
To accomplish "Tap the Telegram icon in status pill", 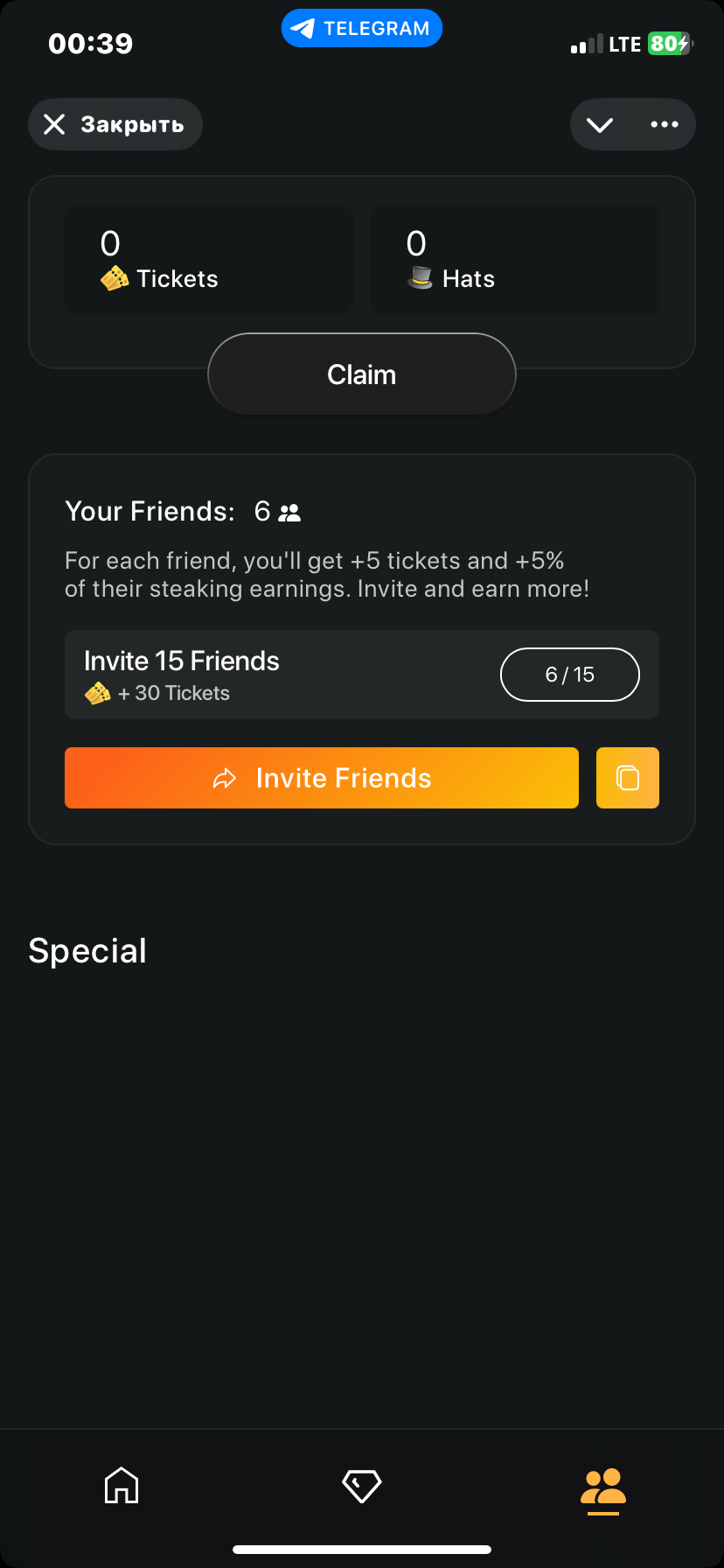I will 303,29.
